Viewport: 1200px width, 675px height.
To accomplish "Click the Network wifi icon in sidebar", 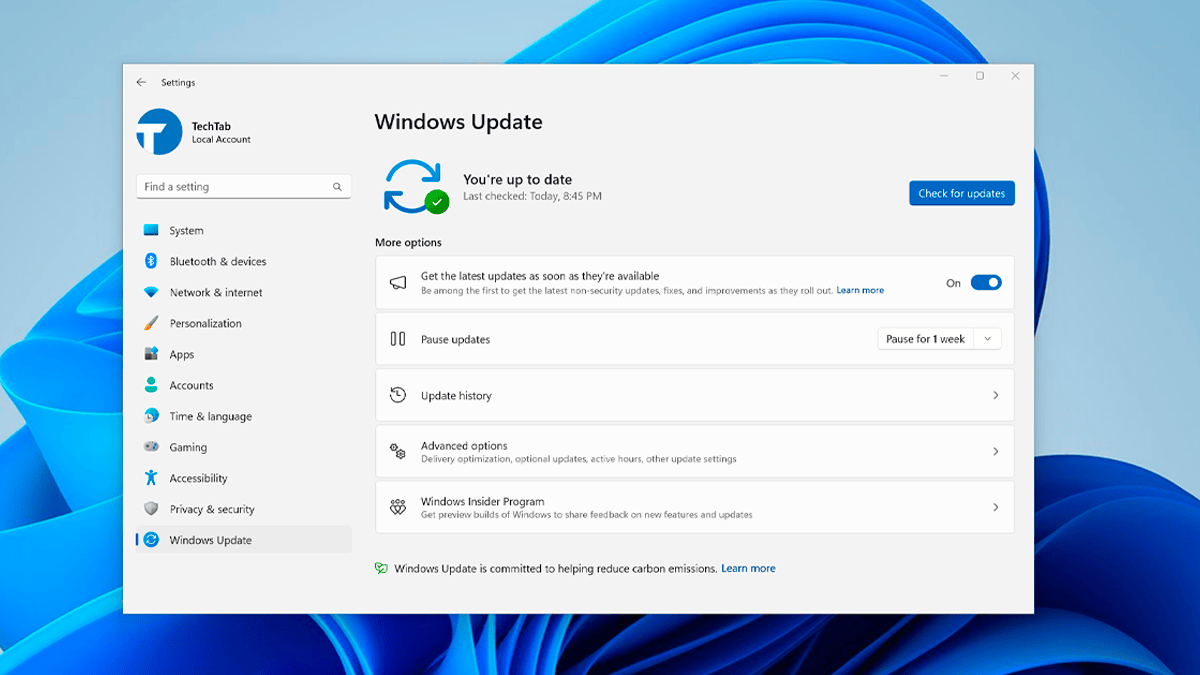I will [151, 292].
